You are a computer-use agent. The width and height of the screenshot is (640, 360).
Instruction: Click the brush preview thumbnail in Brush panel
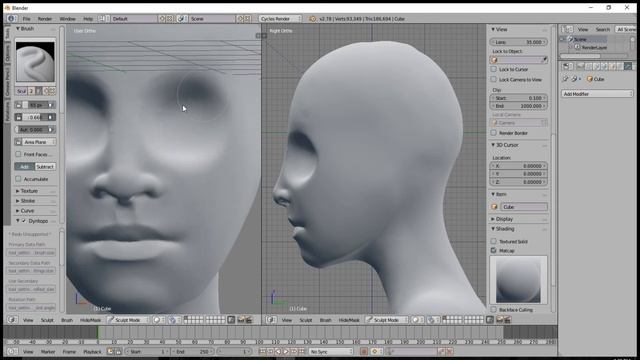tap(35, 62)
